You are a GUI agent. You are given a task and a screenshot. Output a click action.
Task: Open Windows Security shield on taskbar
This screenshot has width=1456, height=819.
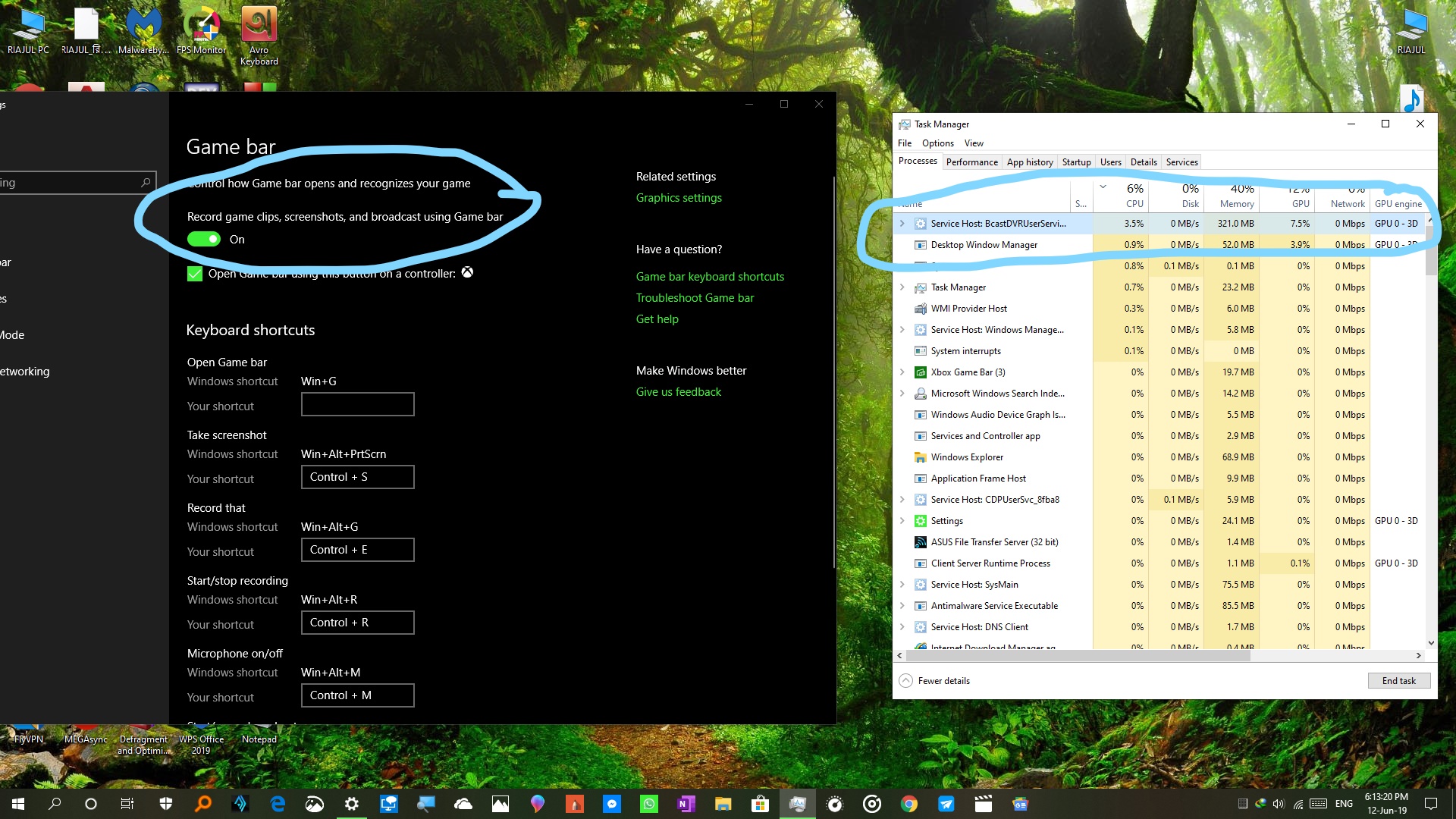tap(165, 804)
